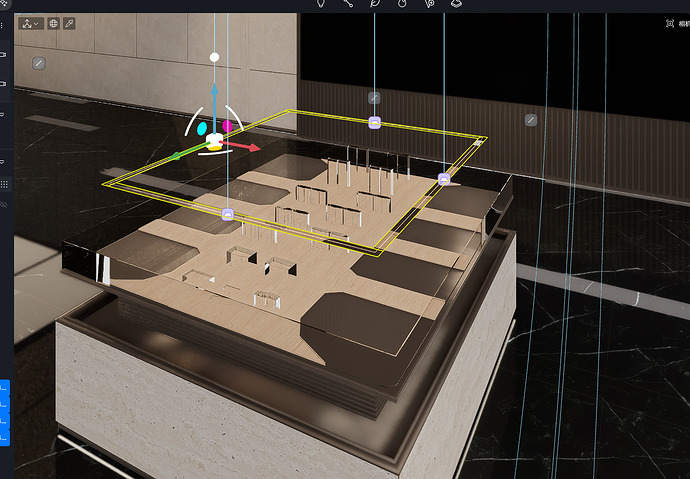Viewport: 690px width, 479px height.
Task: Click the leaf-shaped icon in top toolbar
Action: 374,4
